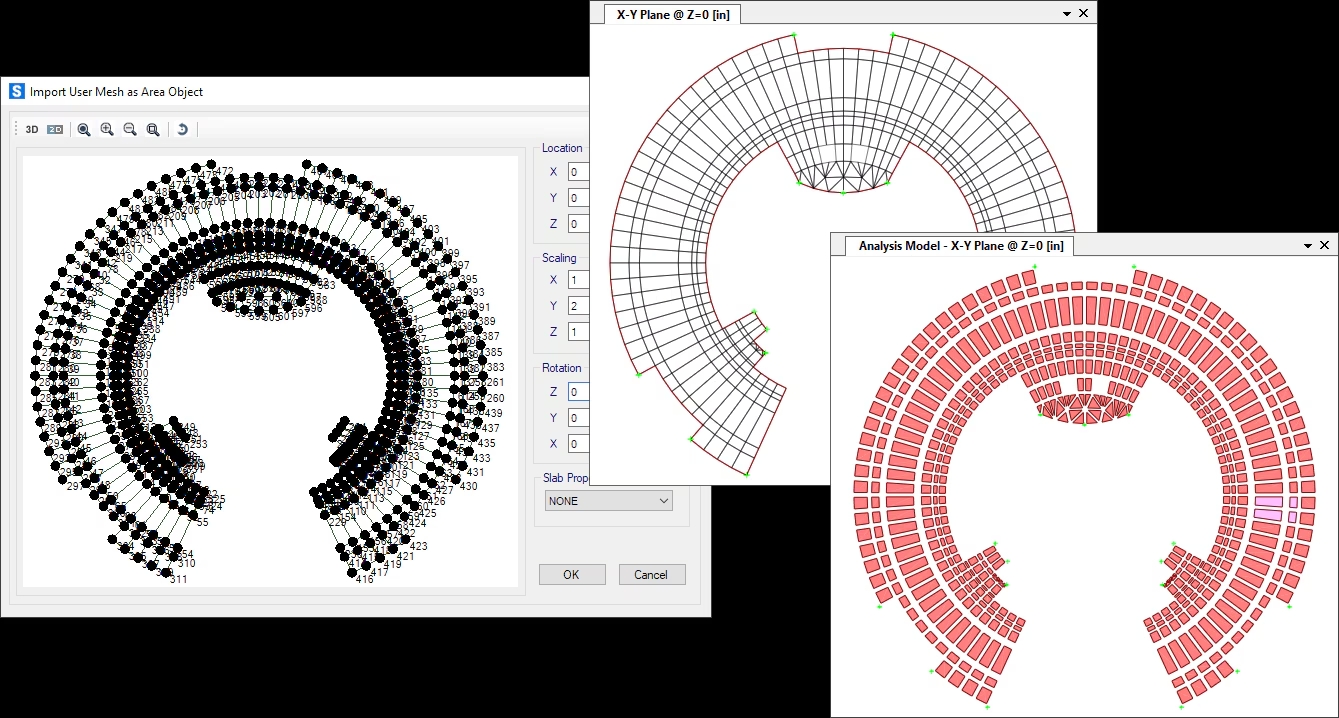The image size is (1339, 718).
Task: Open X-Y Plane window dropdown arrow
Action: [1067, 13]
